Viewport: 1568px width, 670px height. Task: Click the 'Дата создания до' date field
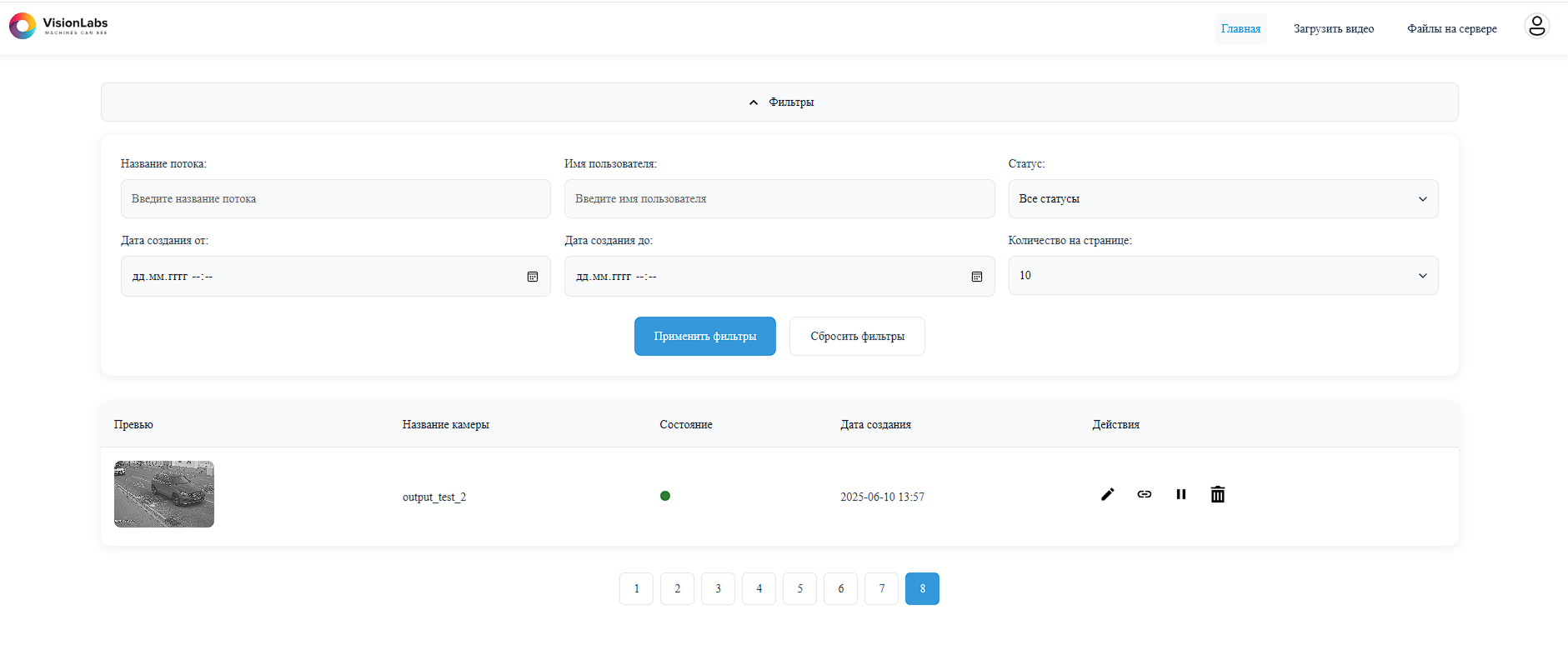coord(779,276)
